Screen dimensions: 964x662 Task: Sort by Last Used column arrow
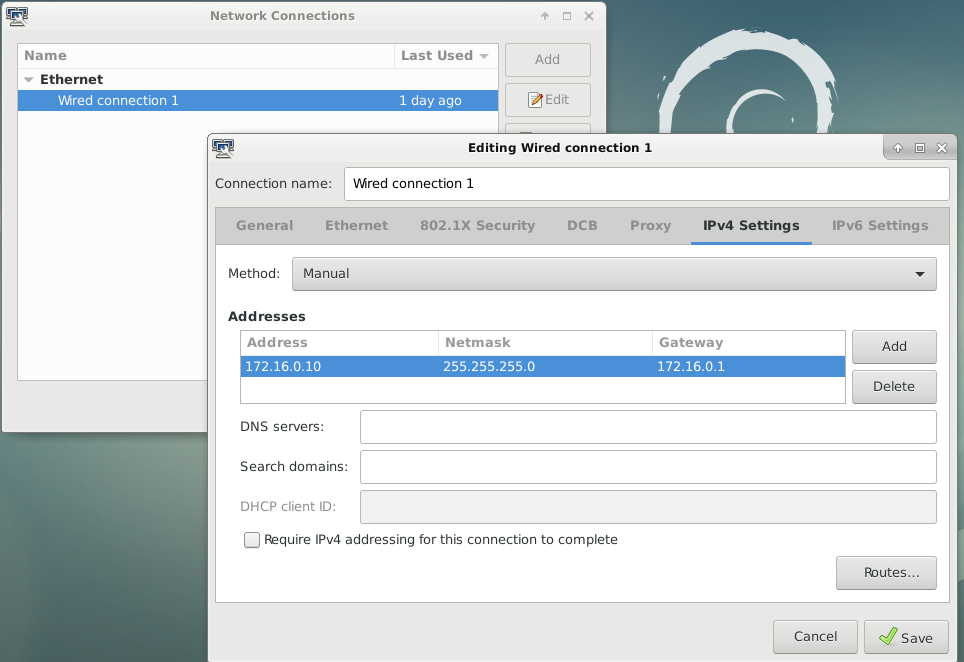[484, 56]
